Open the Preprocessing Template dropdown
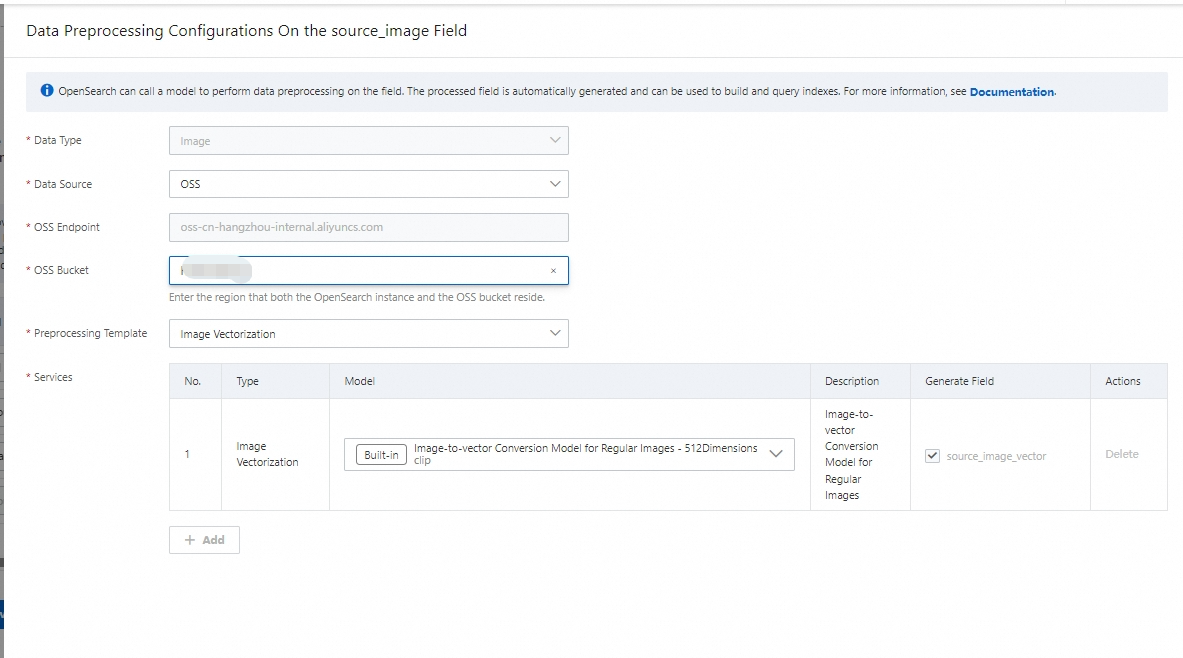The image size is (1183, 658). pos(368,334)
